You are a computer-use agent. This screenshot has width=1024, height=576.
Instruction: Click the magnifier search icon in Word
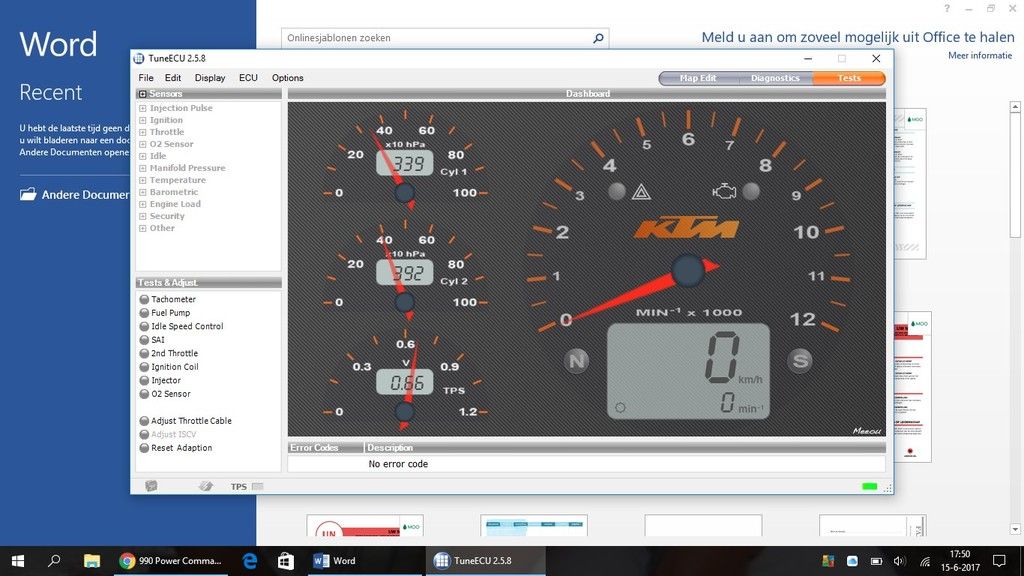click(598, 38)
